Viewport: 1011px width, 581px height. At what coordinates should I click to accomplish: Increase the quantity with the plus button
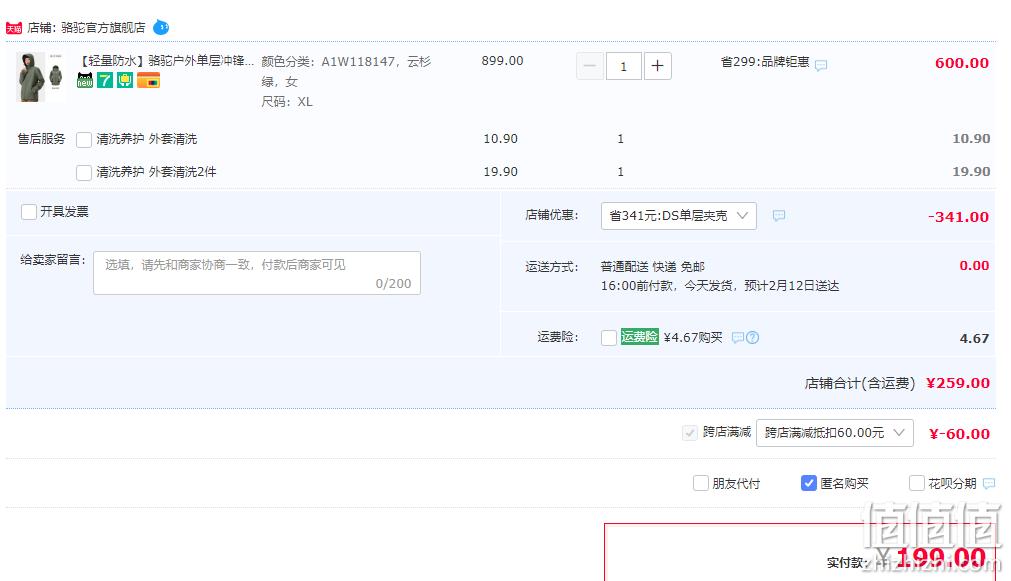click(x=657, y=66)
